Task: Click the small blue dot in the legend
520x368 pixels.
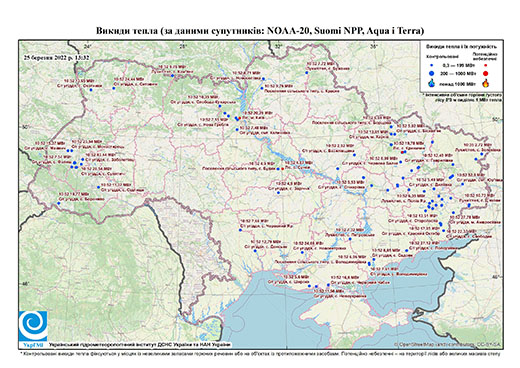Action: pos(432,66)
